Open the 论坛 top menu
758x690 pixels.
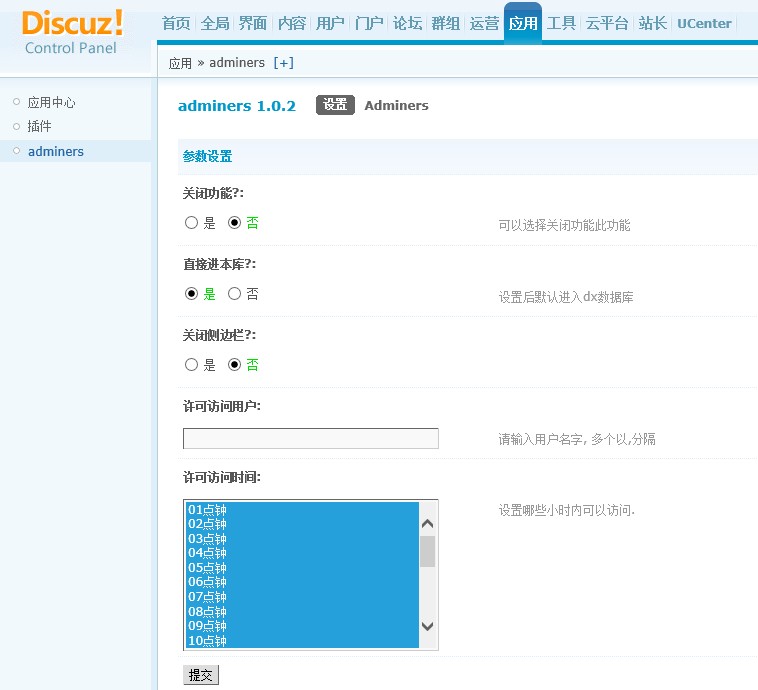[x=407, y=23]
